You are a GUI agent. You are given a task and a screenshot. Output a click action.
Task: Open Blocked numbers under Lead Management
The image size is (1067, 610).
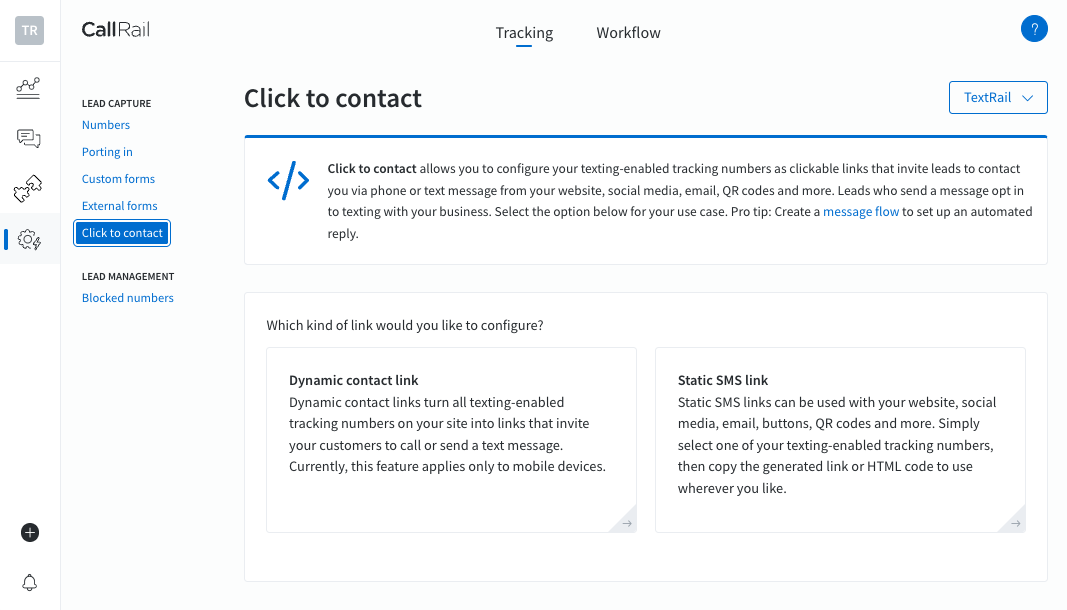(127, 298)
